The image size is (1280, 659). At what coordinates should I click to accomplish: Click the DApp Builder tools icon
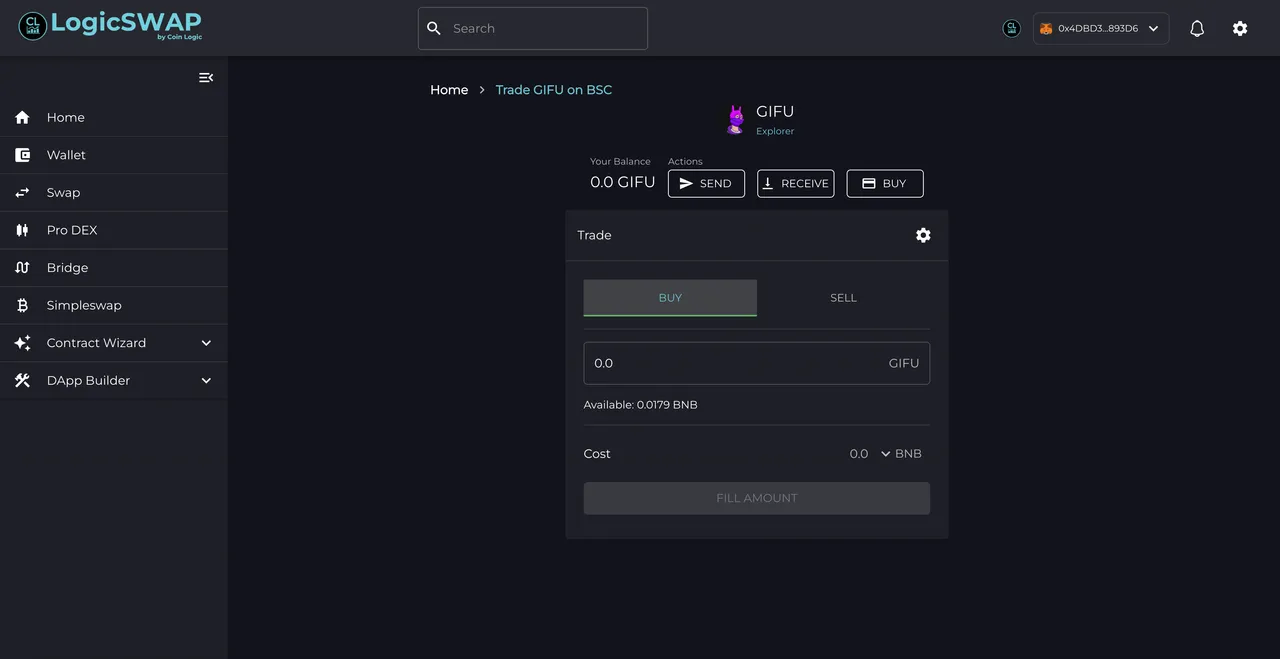point(22,380)
